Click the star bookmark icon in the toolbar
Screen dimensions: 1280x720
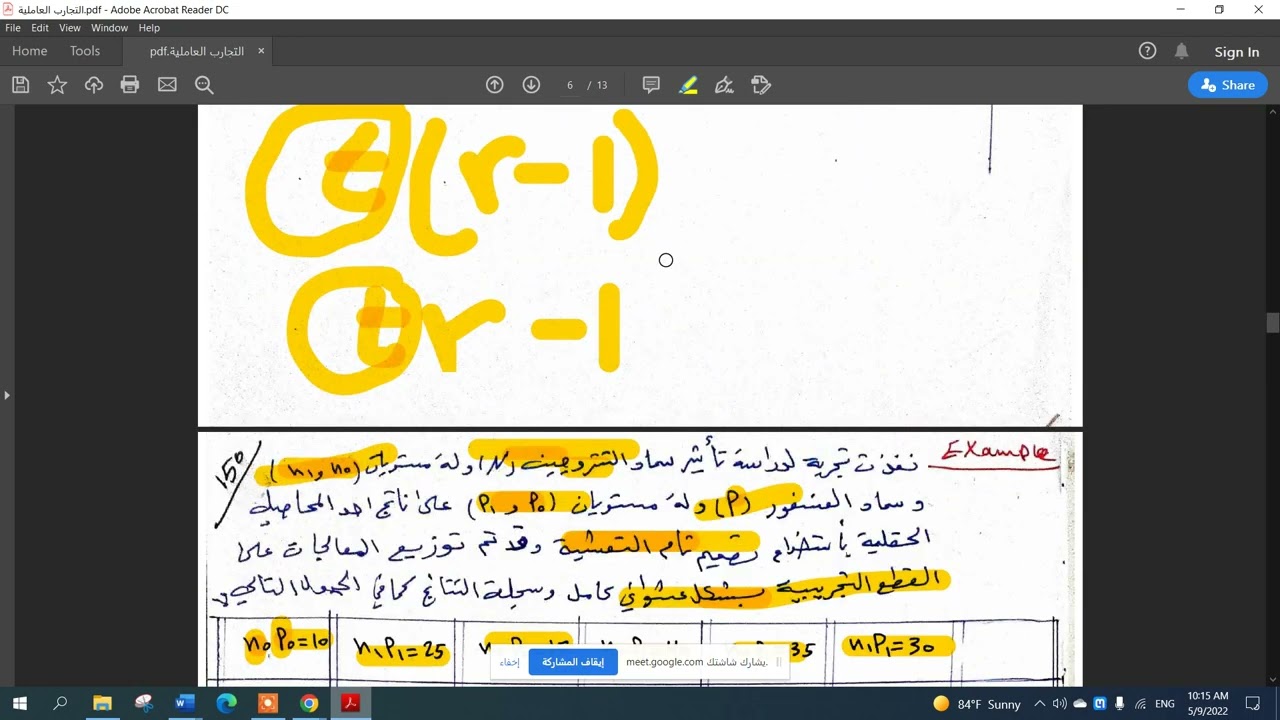(x=57, y=85)
